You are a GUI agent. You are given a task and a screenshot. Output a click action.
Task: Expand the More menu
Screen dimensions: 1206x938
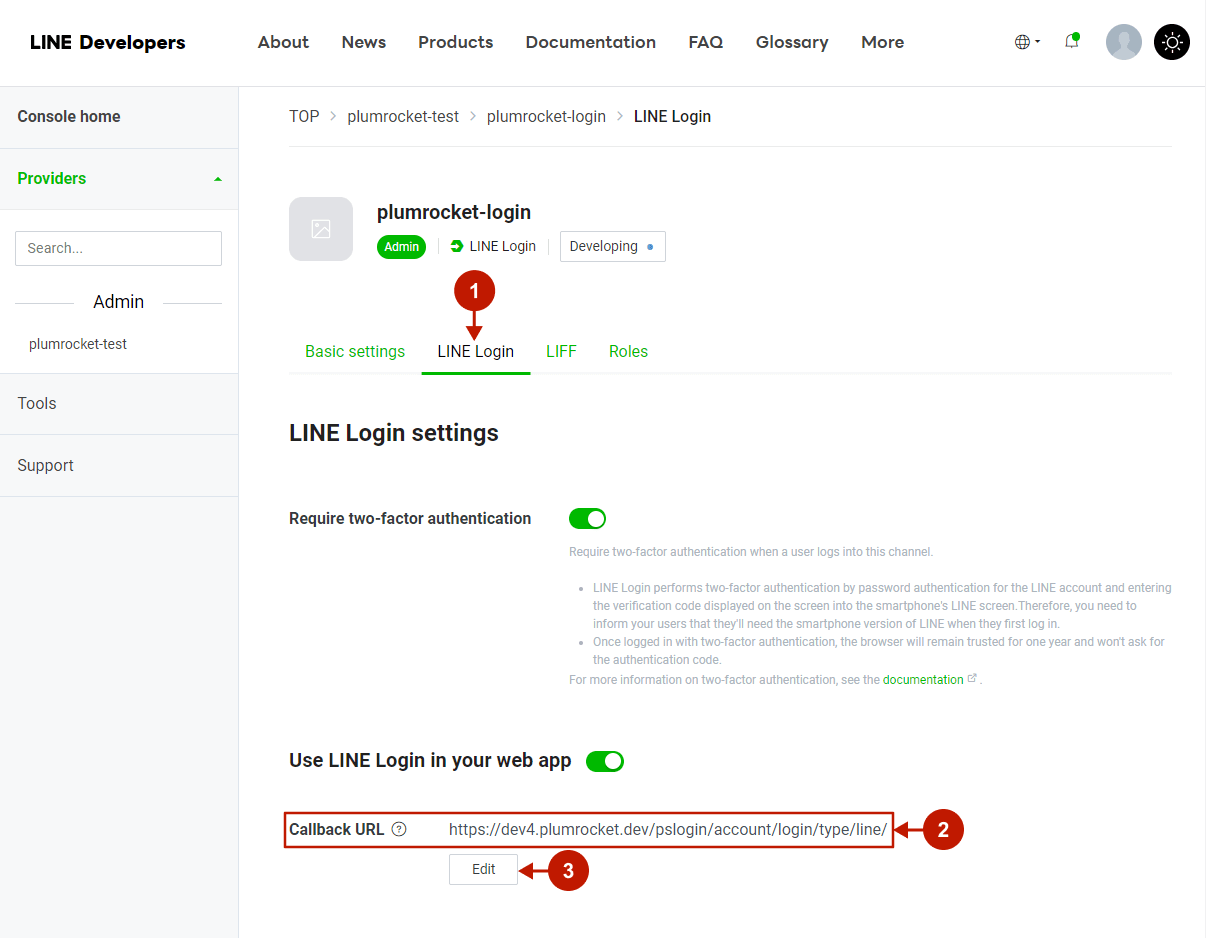point(883,42)
